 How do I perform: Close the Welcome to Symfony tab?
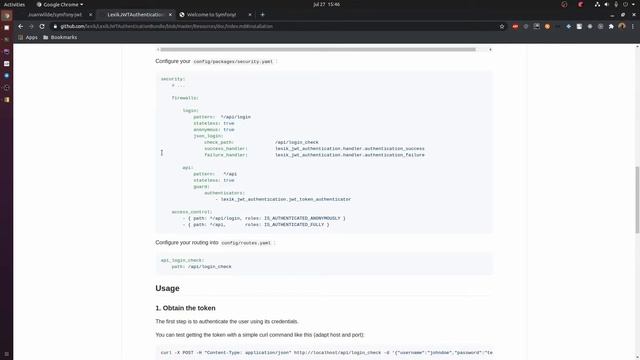click(250, 14)
